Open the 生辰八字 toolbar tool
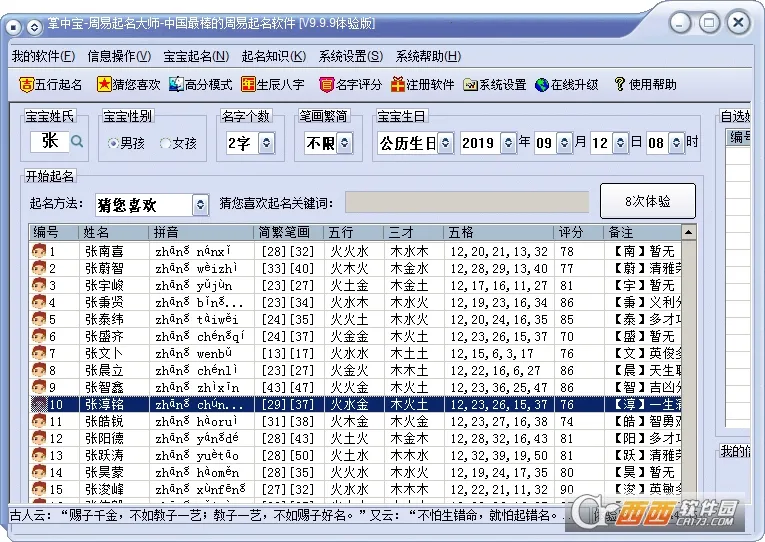The height and width of the screenshot is (542, 765). [x=249, y=85]
